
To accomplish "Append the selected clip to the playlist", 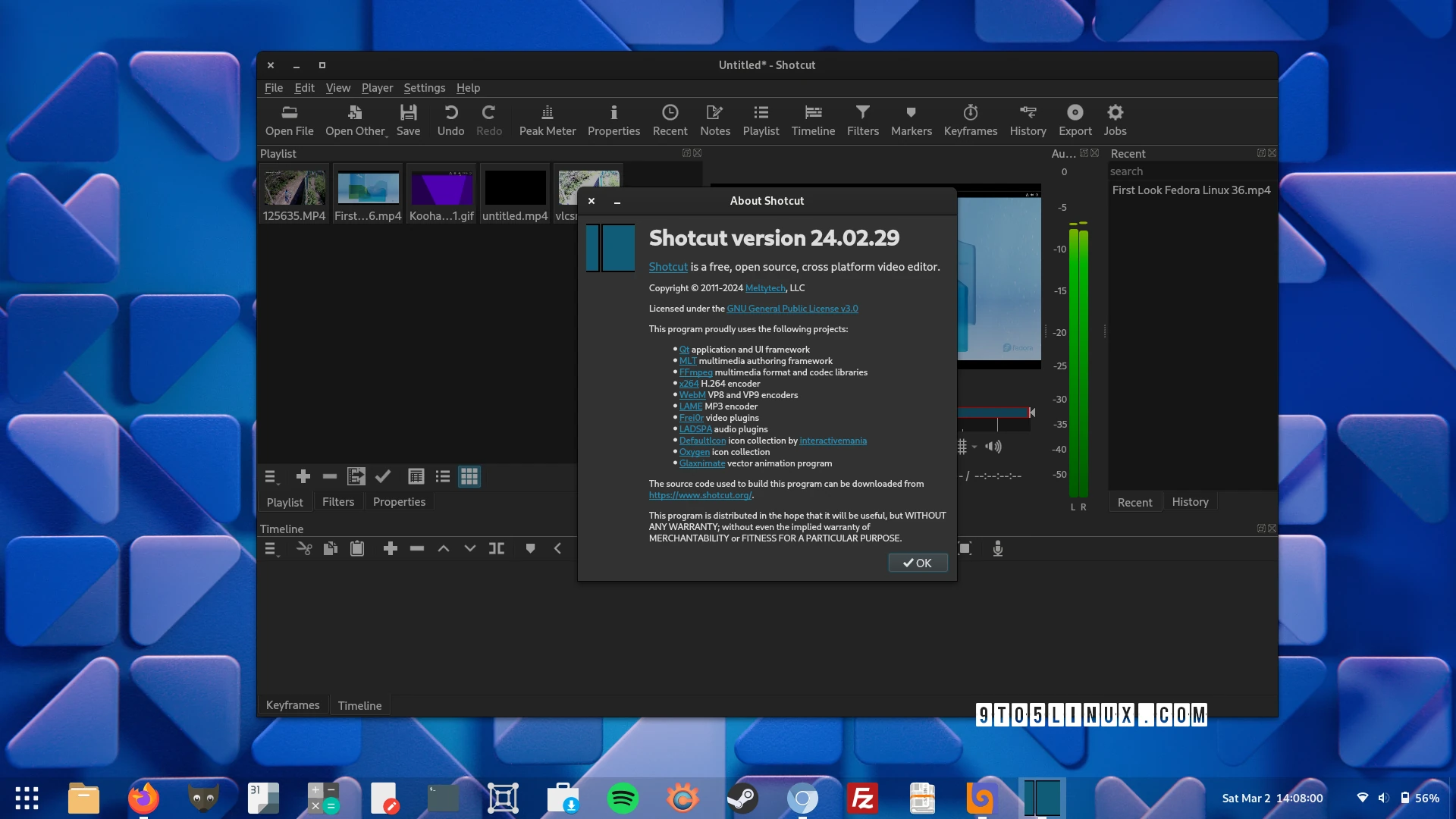I will coord(303,476).
